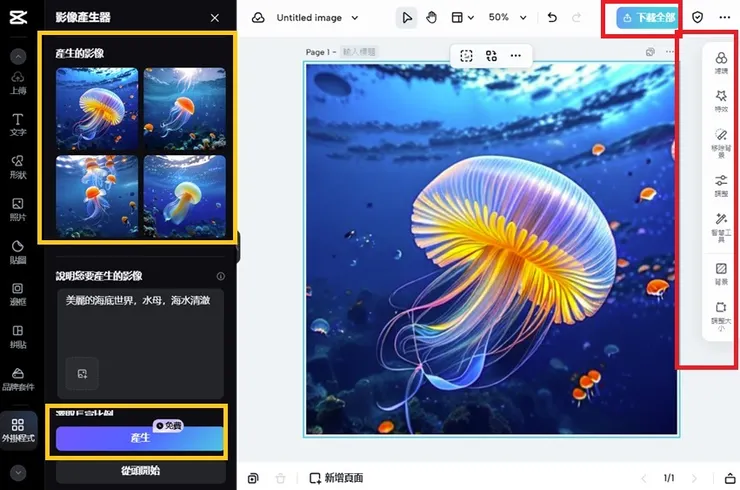740x490 pixels.
Task: Open the Adjust (調整) tool
Action: point(721,186)
